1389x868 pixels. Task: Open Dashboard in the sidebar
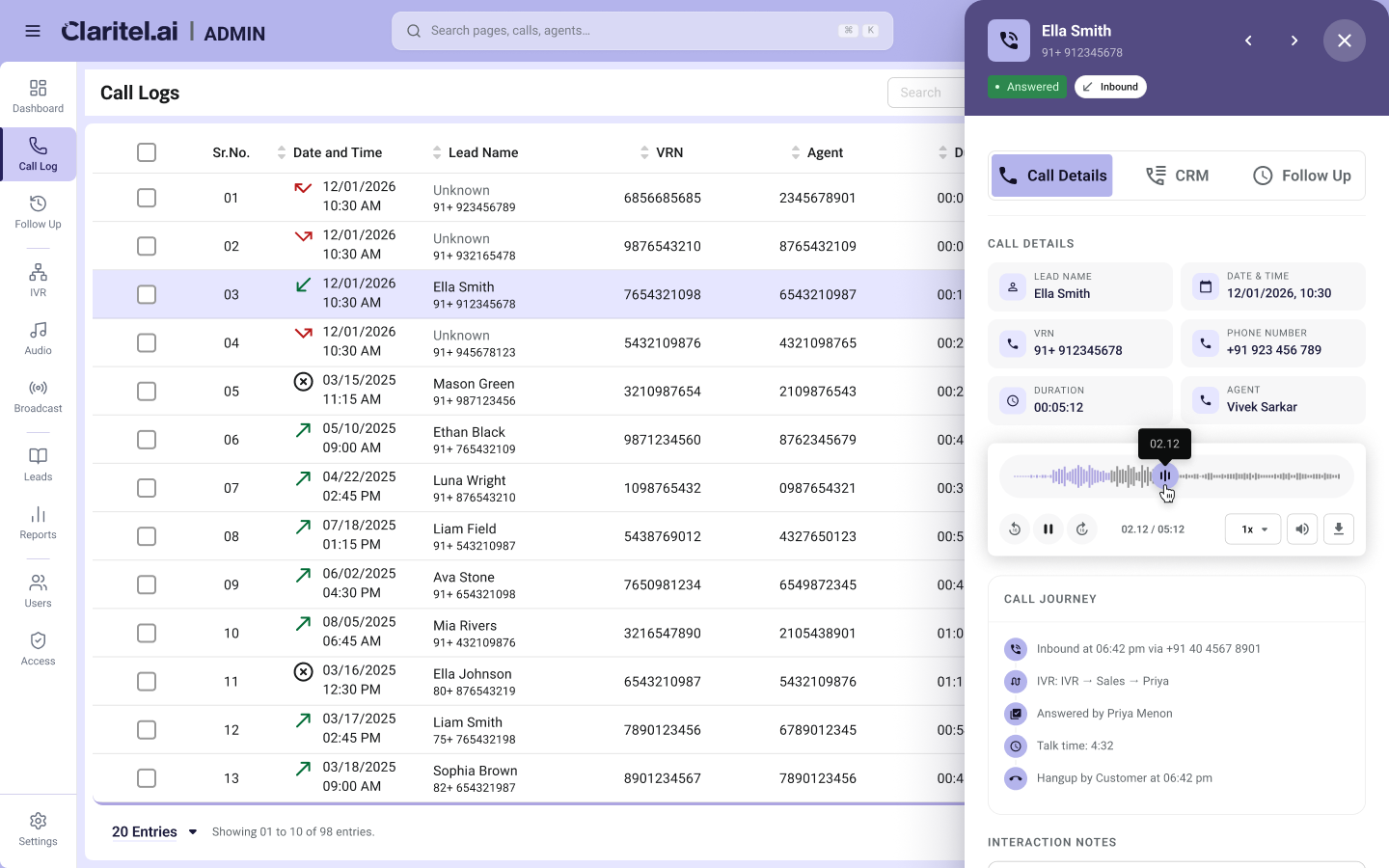[39, 96]
